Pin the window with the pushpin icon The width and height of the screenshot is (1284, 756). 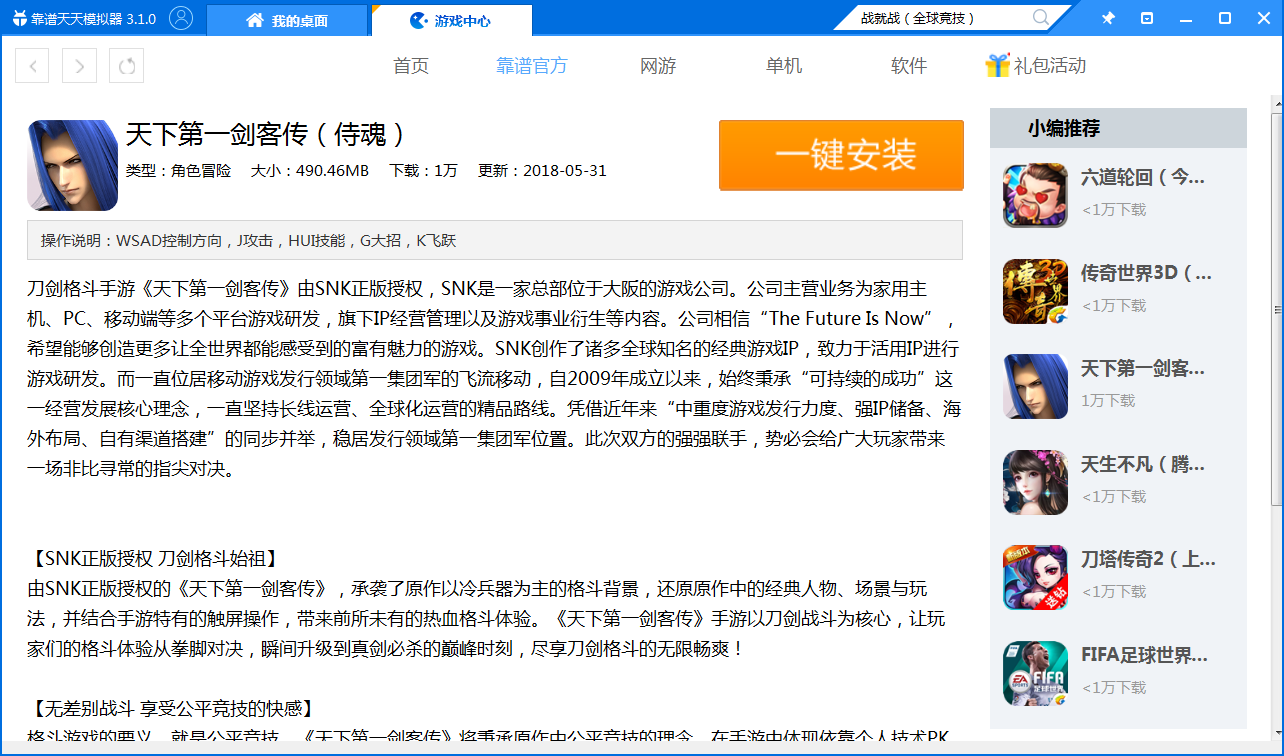[1108, 18]
